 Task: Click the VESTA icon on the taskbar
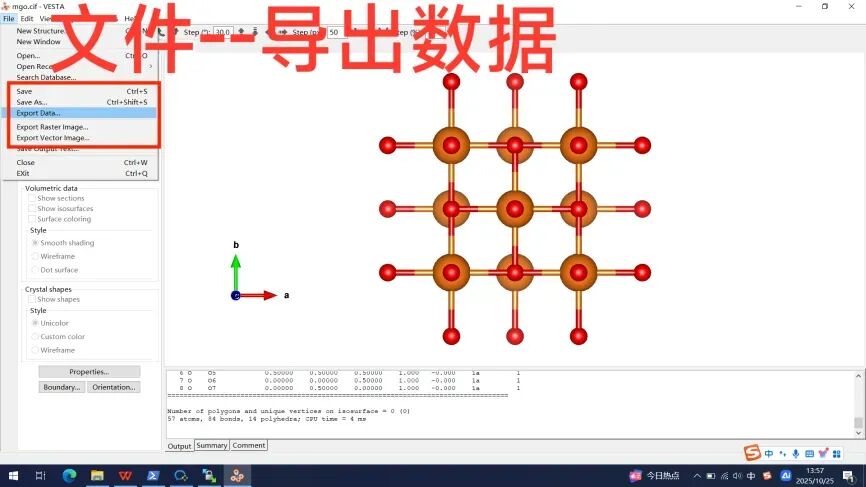point(237,475)
